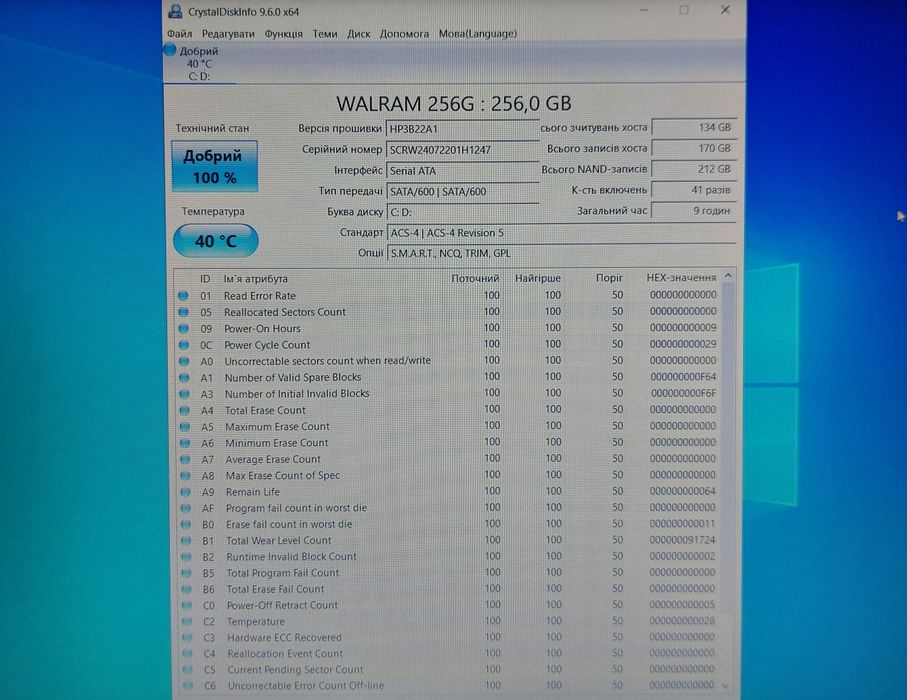
Task: Click the firmware field HP3B22A1
Action: pos(462,129)
